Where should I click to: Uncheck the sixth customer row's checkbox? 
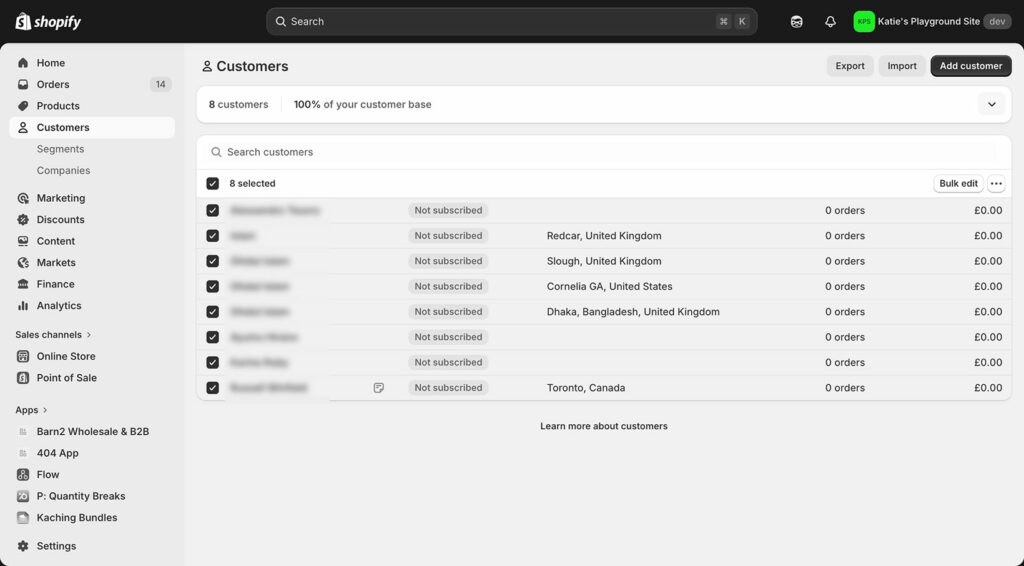click(x=212, y=337)
